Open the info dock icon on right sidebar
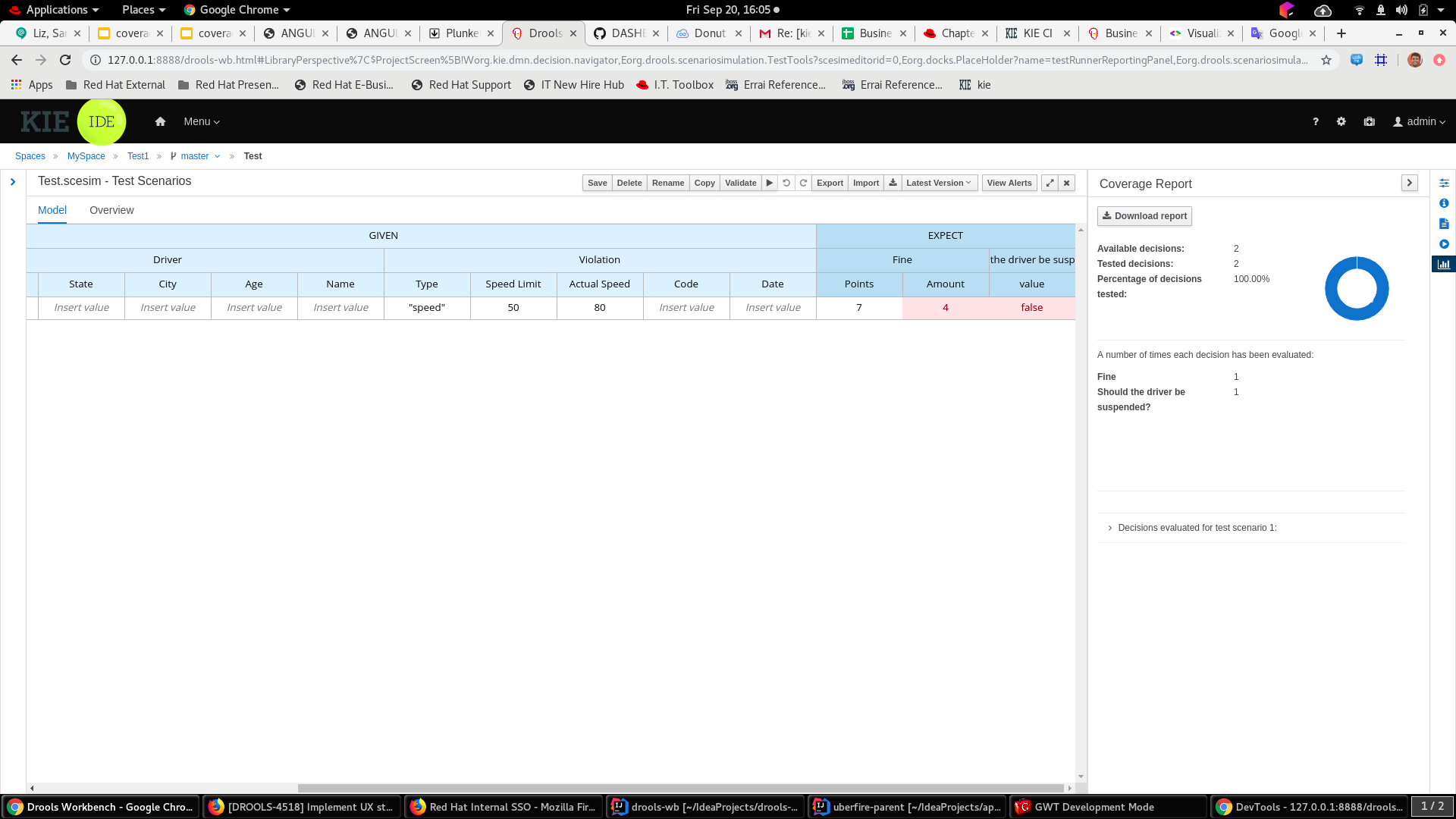This screenshot has width=1456, height=819. [x=1444, y=203]
